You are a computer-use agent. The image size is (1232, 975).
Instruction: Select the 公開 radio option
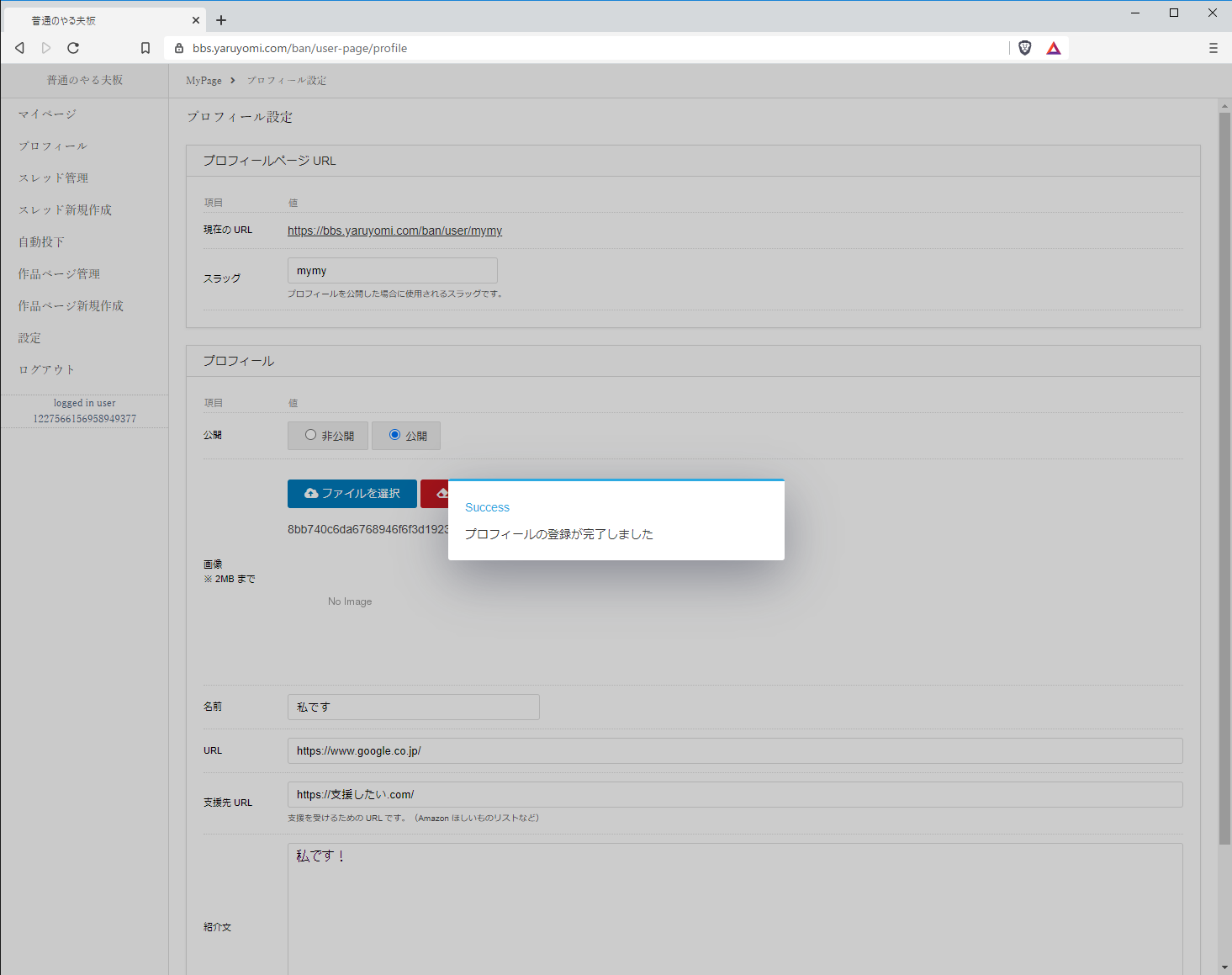click(395, 435)
